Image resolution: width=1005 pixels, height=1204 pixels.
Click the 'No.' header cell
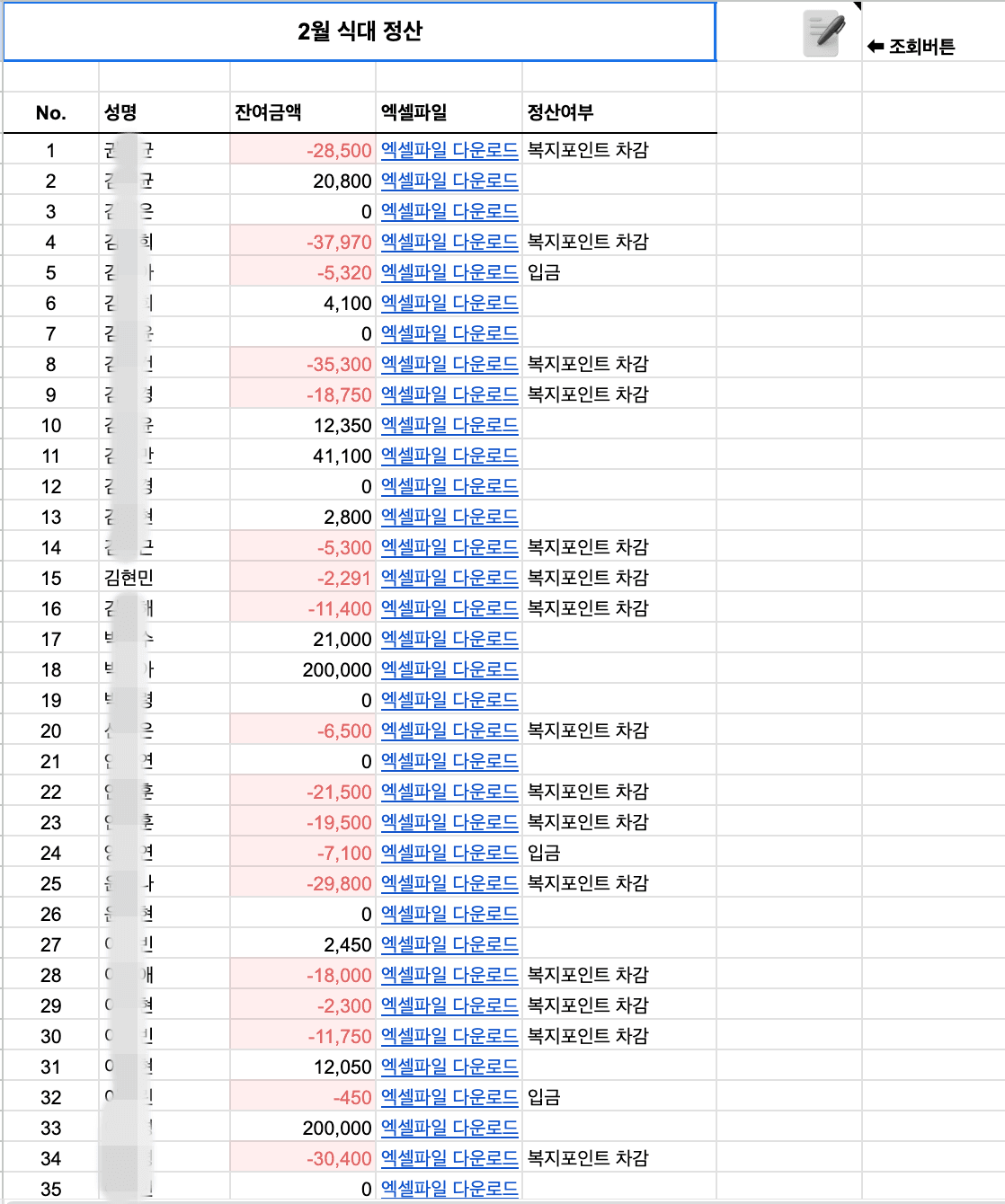51,113
